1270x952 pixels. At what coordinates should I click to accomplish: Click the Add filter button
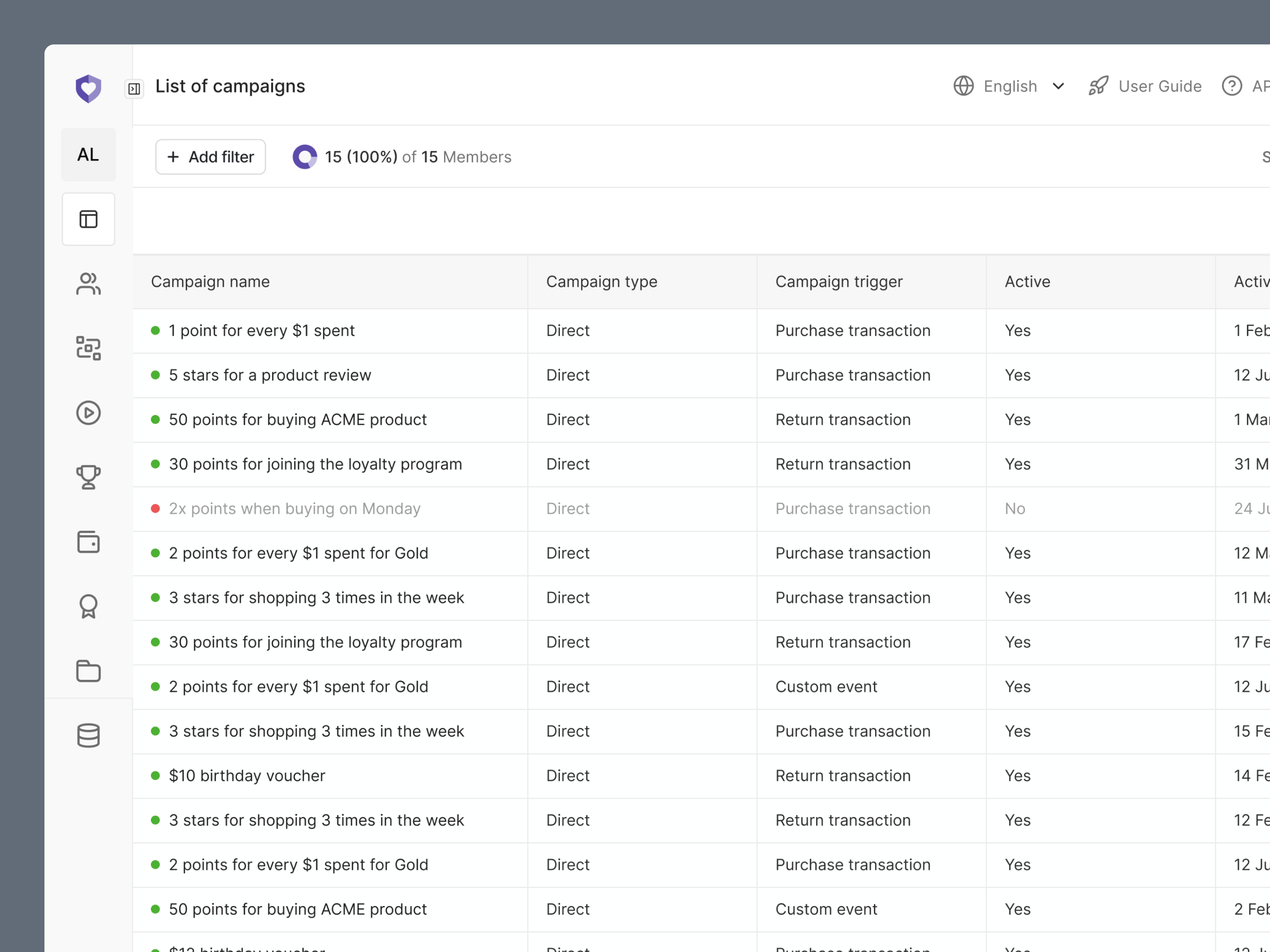tap(210, 157)
